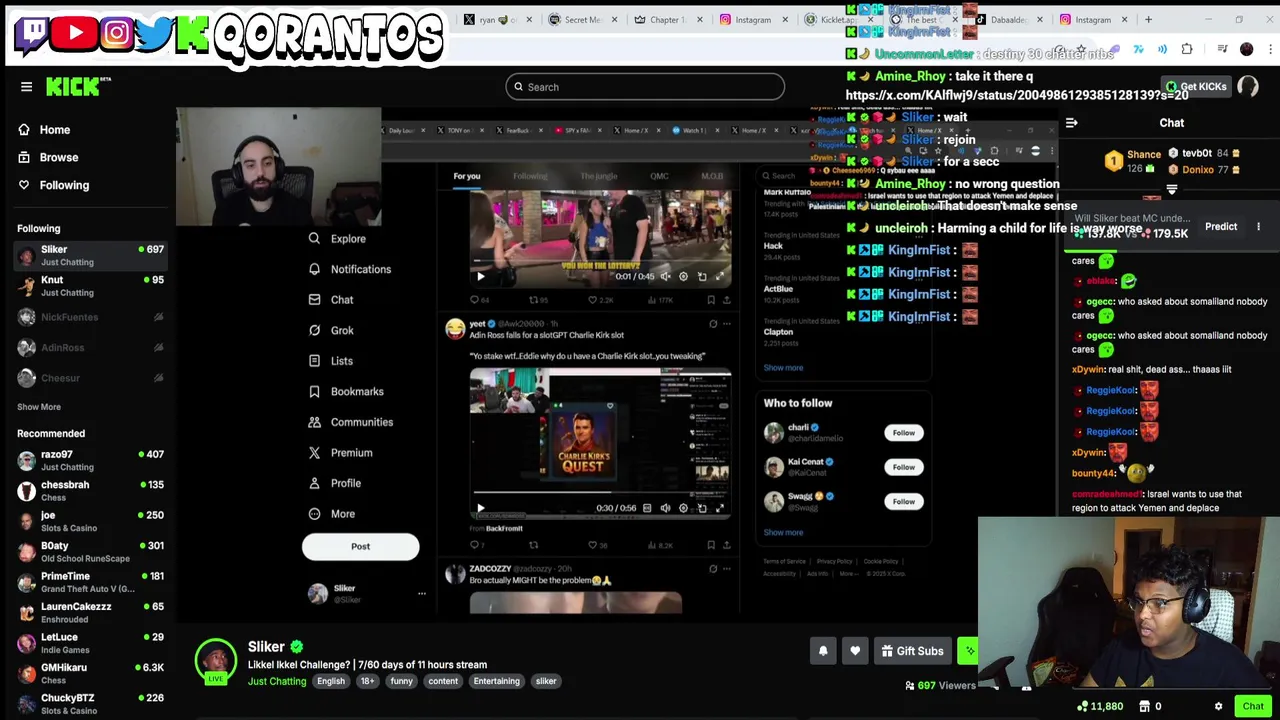Select the For you timeline tab
1280x720 pixels.
467,176
